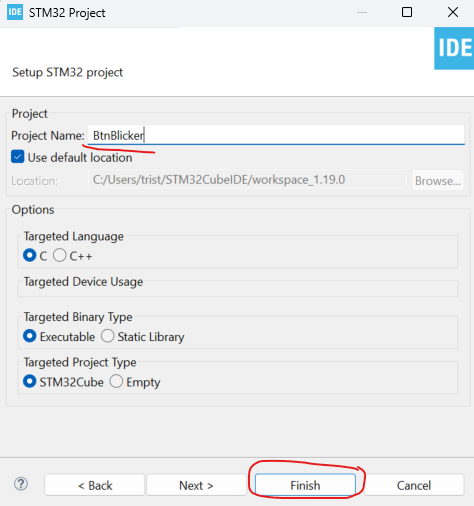Viewport: 474px width, 506px height.
Task: Click the 'Location:' label
Action: coord(34,181)
